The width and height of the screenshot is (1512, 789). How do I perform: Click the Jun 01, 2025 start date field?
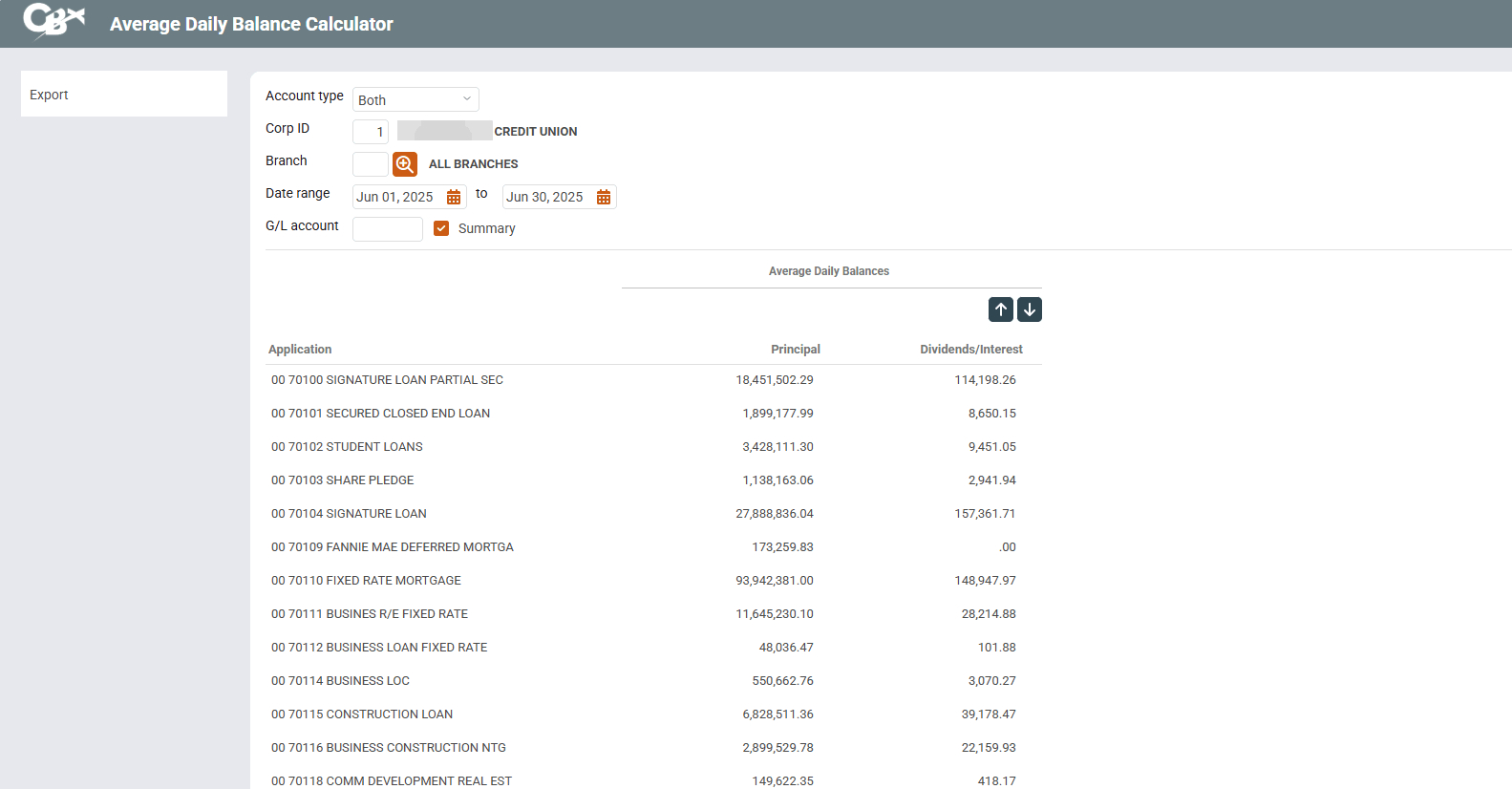tap(395, 197)
